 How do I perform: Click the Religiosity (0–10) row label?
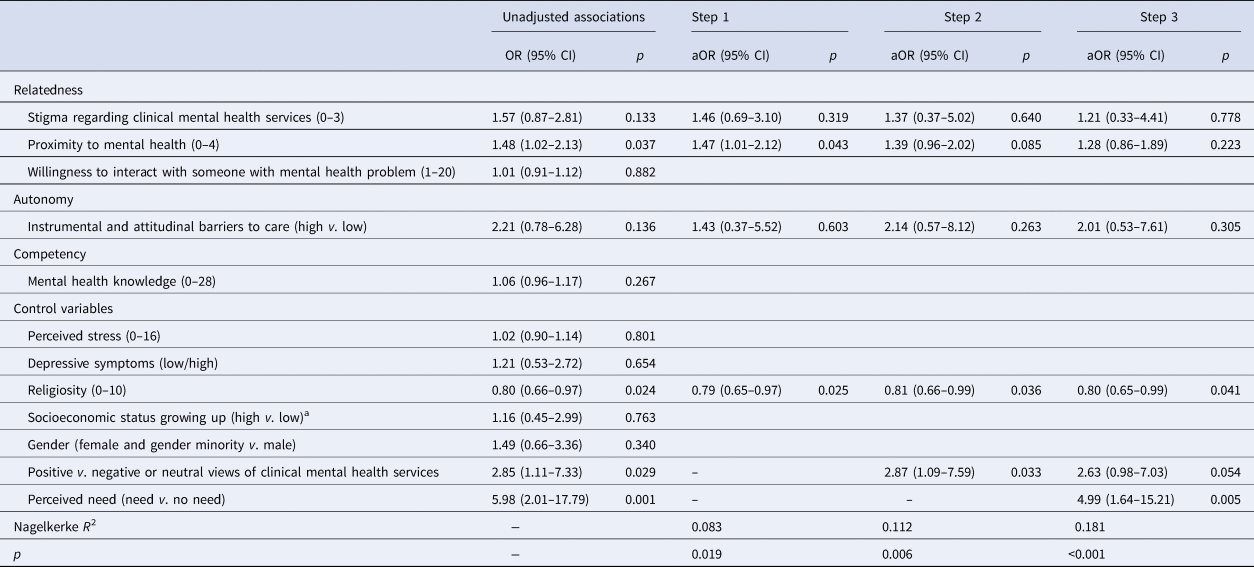pos(78,390)
